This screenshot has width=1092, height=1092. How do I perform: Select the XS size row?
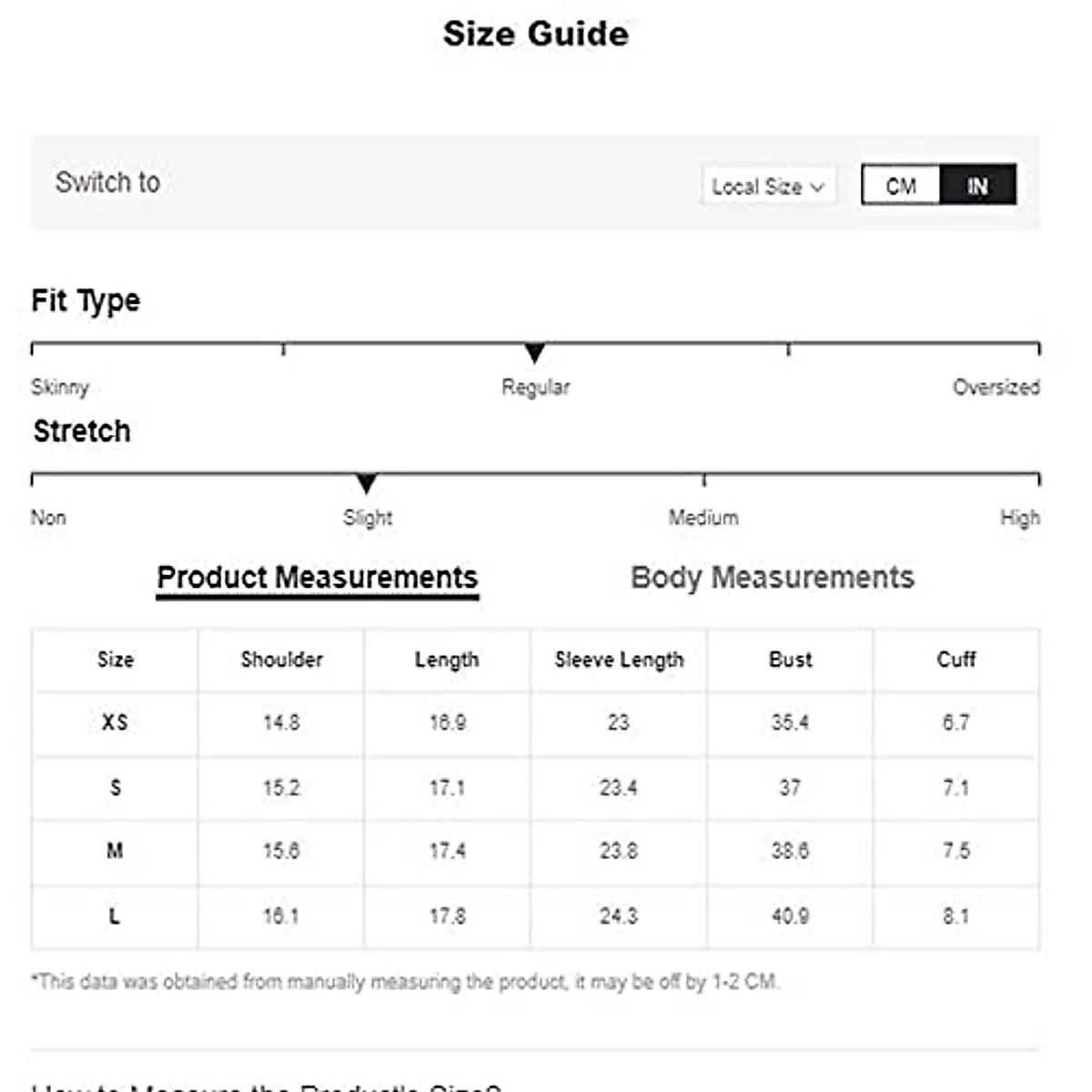(x=115, y=723)
